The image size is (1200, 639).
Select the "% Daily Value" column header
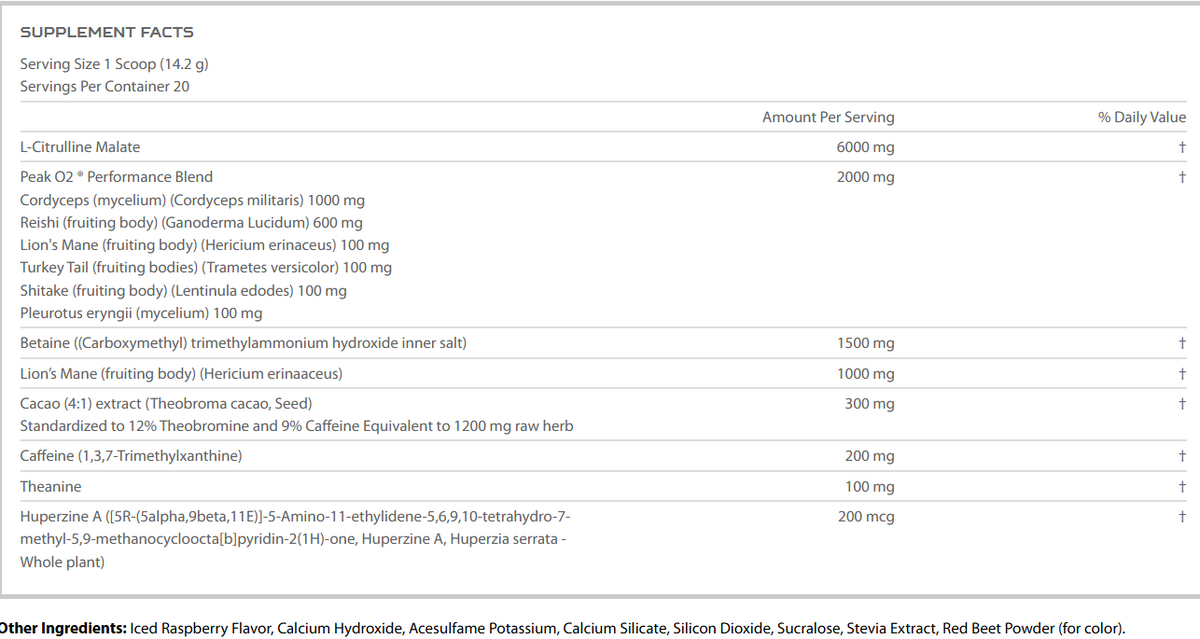[1142, 117]
